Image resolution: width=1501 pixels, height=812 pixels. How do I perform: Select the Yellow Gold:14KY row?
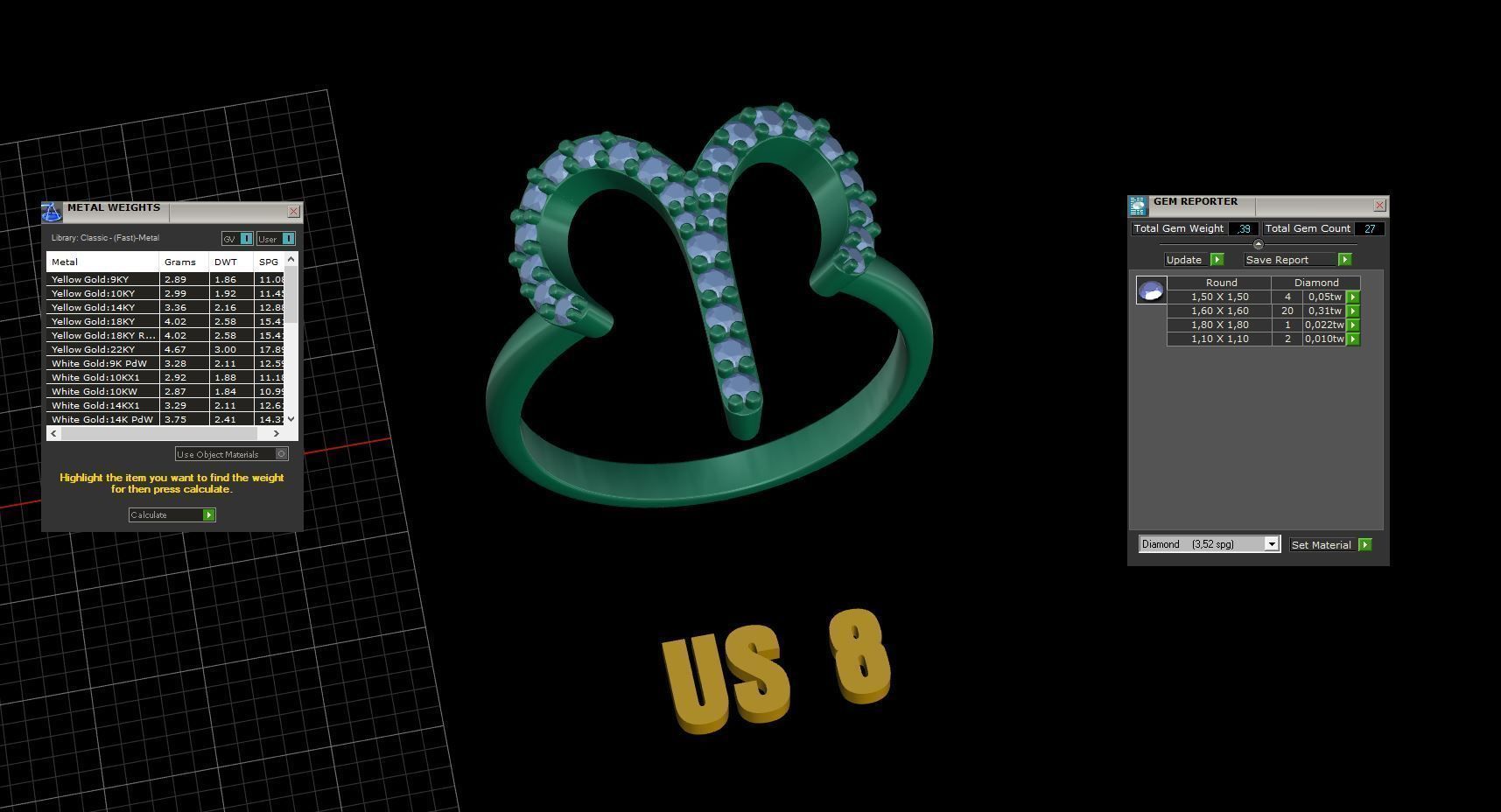(166, 307)
